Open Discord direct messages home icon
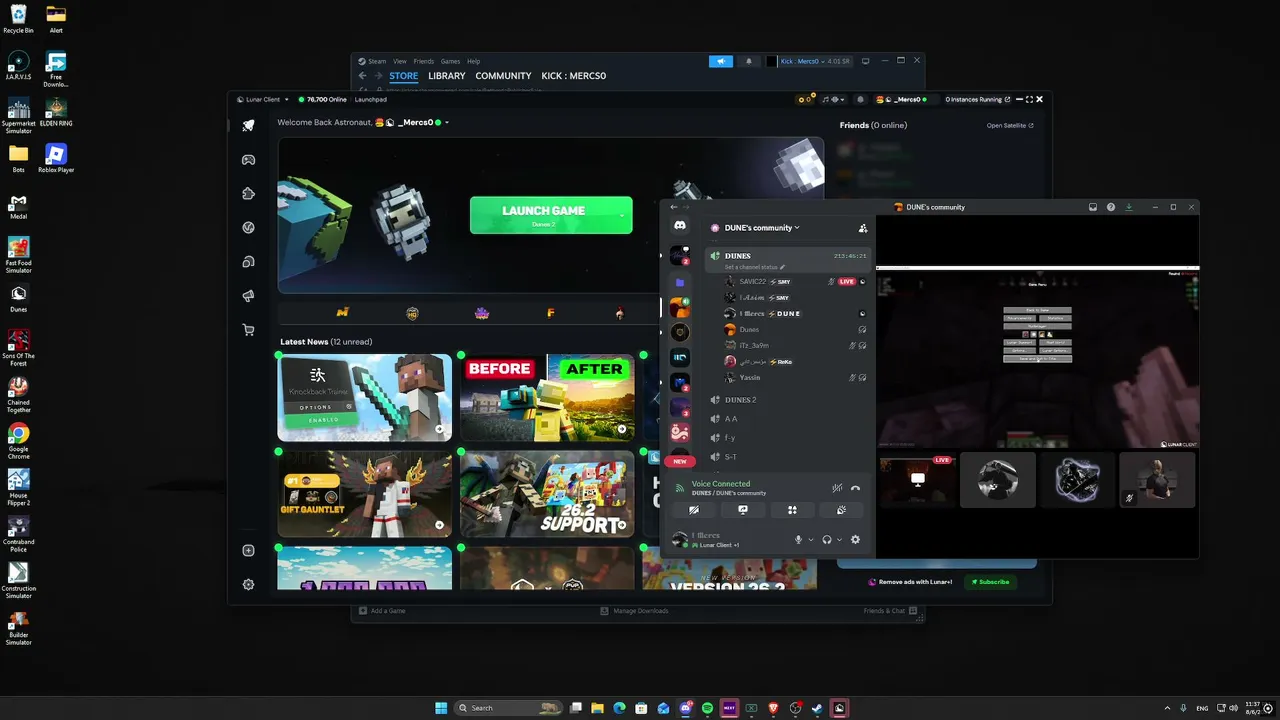Screen dimensions: 1280x720 pyautogui.click(x=680, y=227)
